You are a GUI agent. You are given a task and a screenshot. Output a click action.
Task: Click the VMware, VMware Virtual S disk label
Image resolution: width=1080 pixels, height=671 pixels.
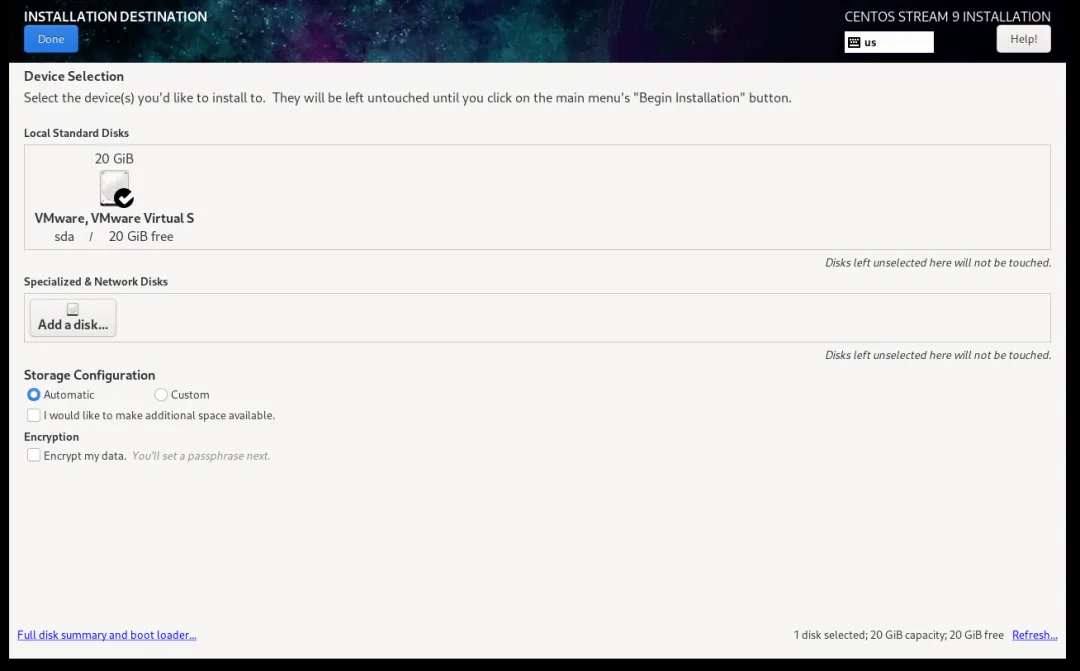click(114, 218)
